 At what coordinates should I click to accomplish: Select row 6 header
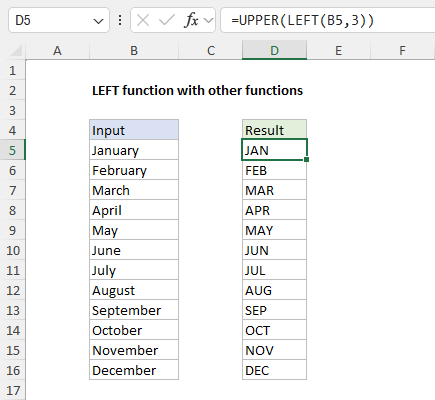[13, 170]
